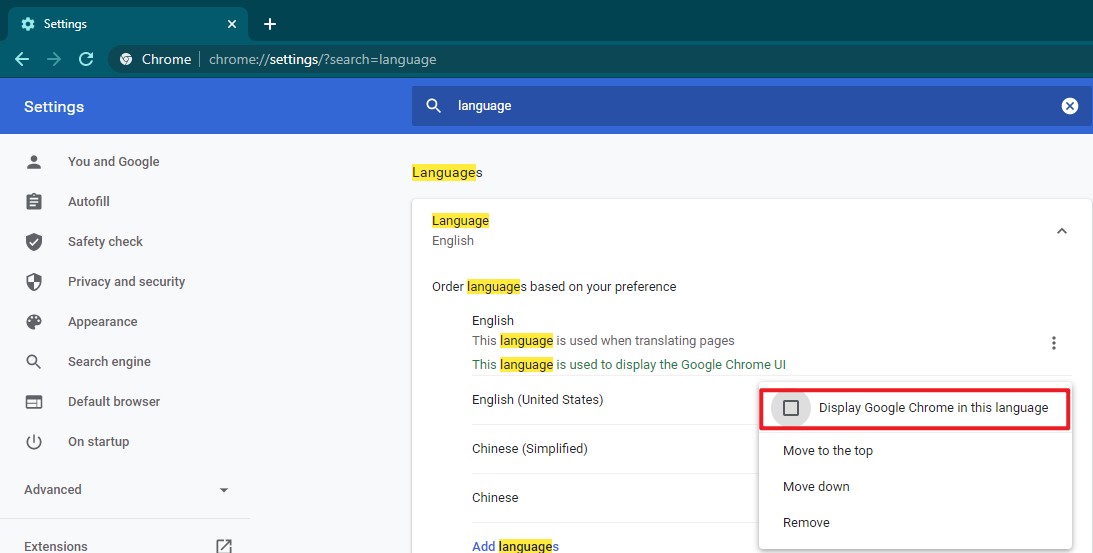Select Default browser in the sidebar
This screenshot has height=553, width=1093.
click(114, 402)
